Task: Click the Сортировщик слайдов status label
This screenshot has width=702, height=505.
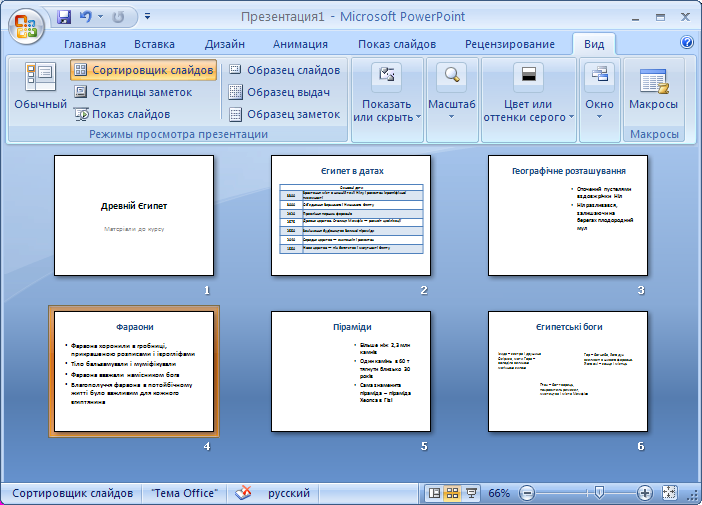Action: [x=73, y=493]
